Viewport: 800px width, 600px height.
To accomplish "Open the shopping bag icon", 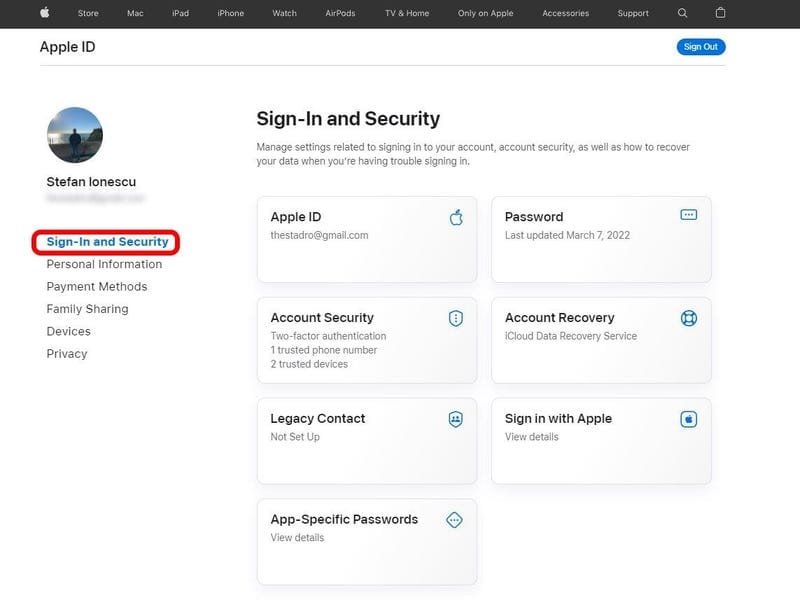I will pos(720,13).
